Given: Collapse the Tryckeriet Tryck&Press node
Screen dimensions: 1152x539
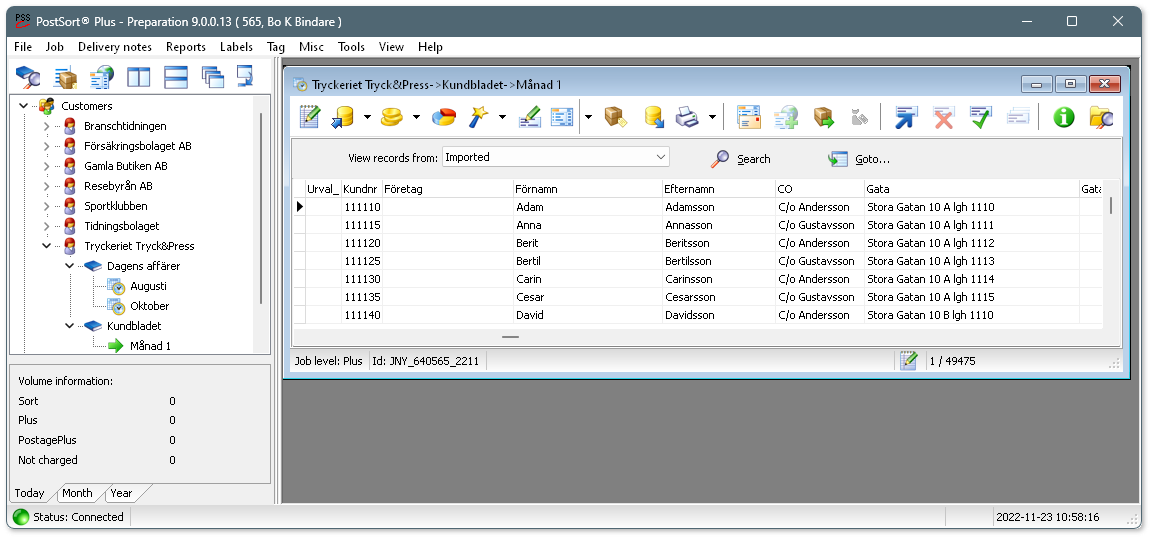Looking at the screenshot, I should tap(46, 246).
